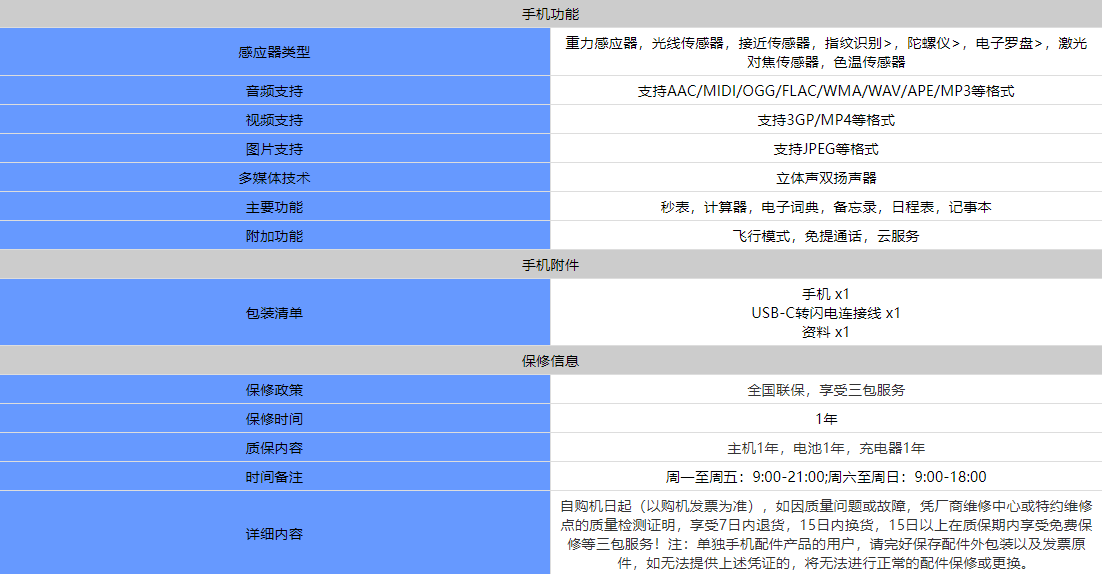The width and height of the screenshot is (1102, 574).
Task: Select the 包装清单 row label
Action: coord(274,313)
